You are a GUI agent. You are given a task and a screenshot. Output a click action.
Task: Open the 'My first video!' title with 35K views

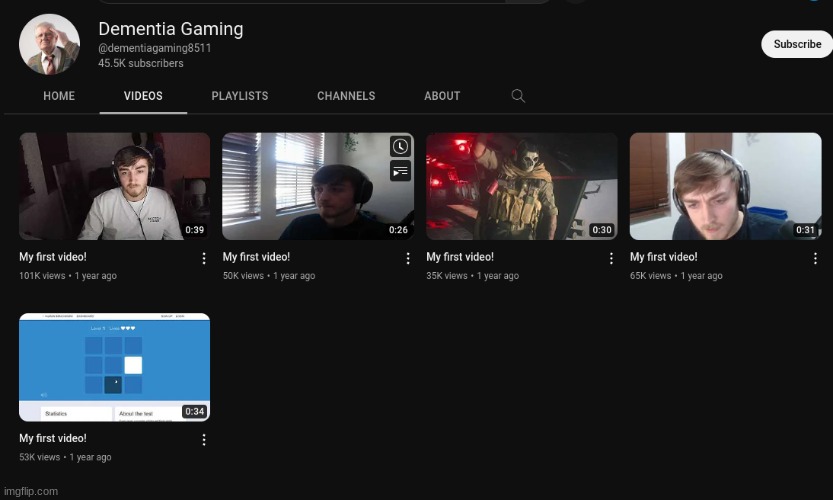[460, 257]
